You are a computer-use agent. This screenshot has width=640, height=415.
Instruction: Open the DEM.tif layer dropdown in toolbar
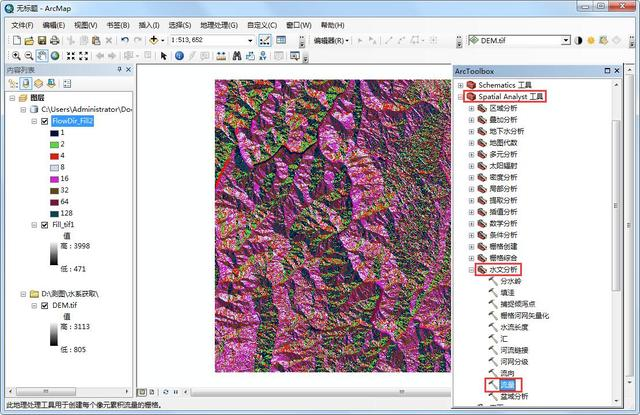tap(565, 40)
